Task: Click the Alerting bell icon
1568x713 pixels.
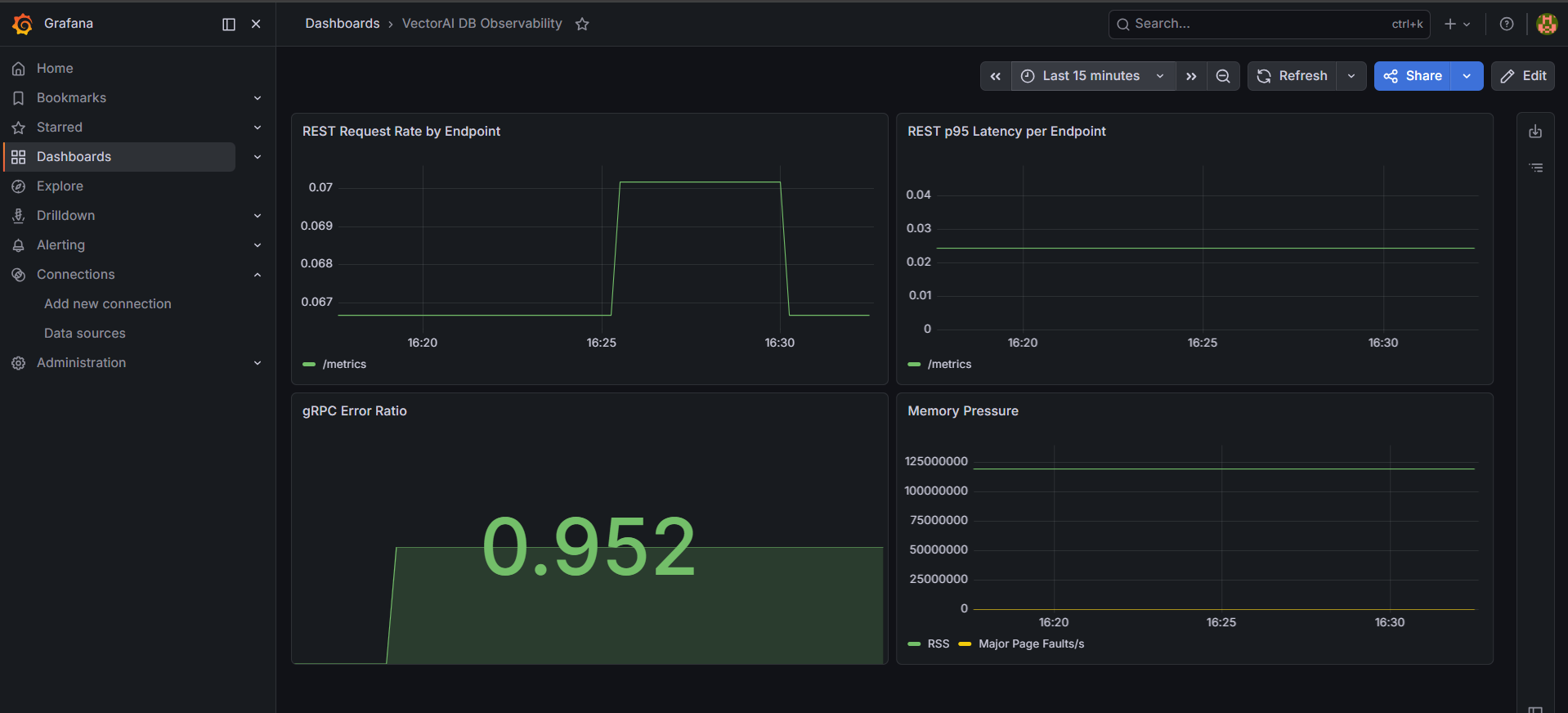Action: (x=19, y=245)
